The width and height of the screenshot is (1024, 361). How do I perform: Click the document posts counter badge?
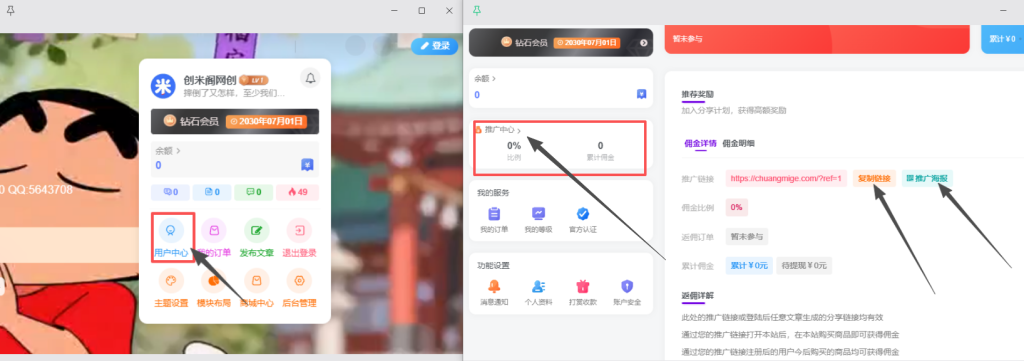(212, 193)
